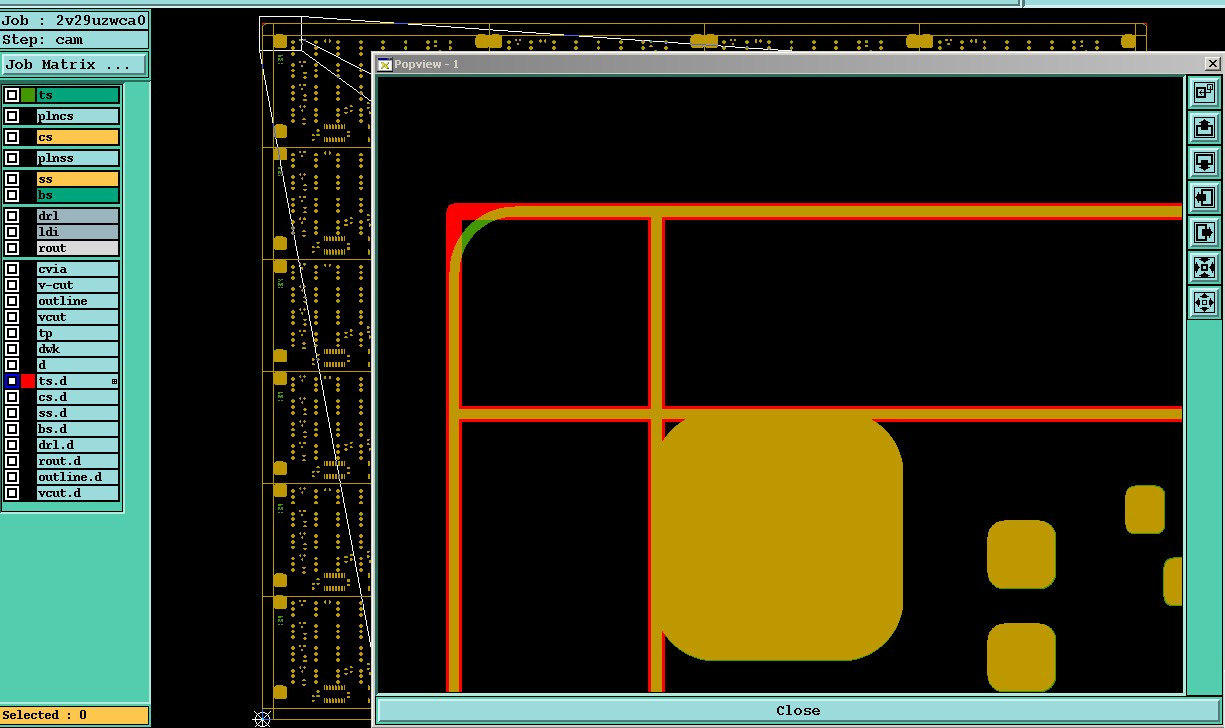1225x728 pixels.
Task: Select the vcut.d layer name
Action: pos(78,493)
